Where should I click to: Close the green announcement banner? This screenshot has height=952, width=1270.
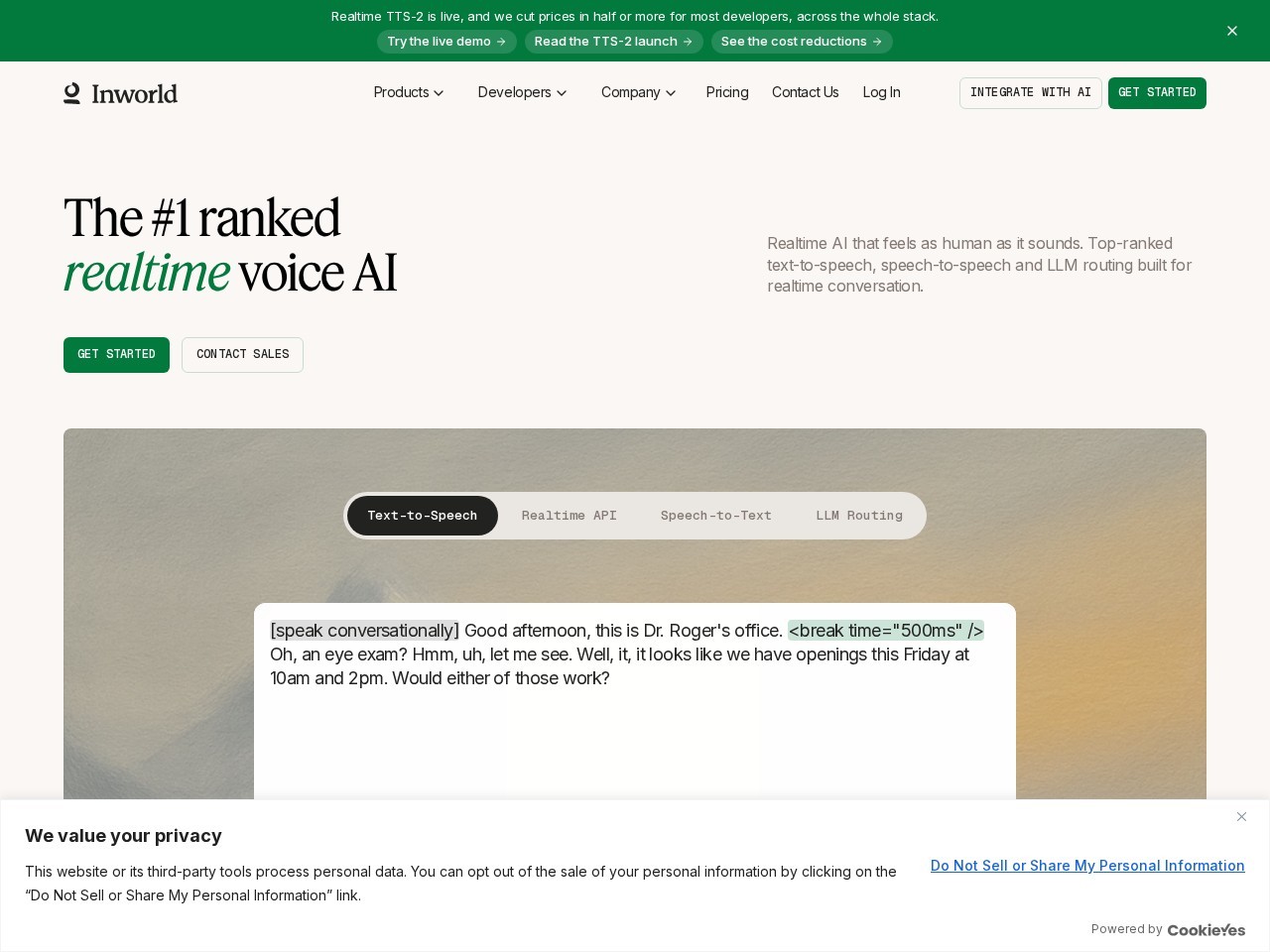1232,31
